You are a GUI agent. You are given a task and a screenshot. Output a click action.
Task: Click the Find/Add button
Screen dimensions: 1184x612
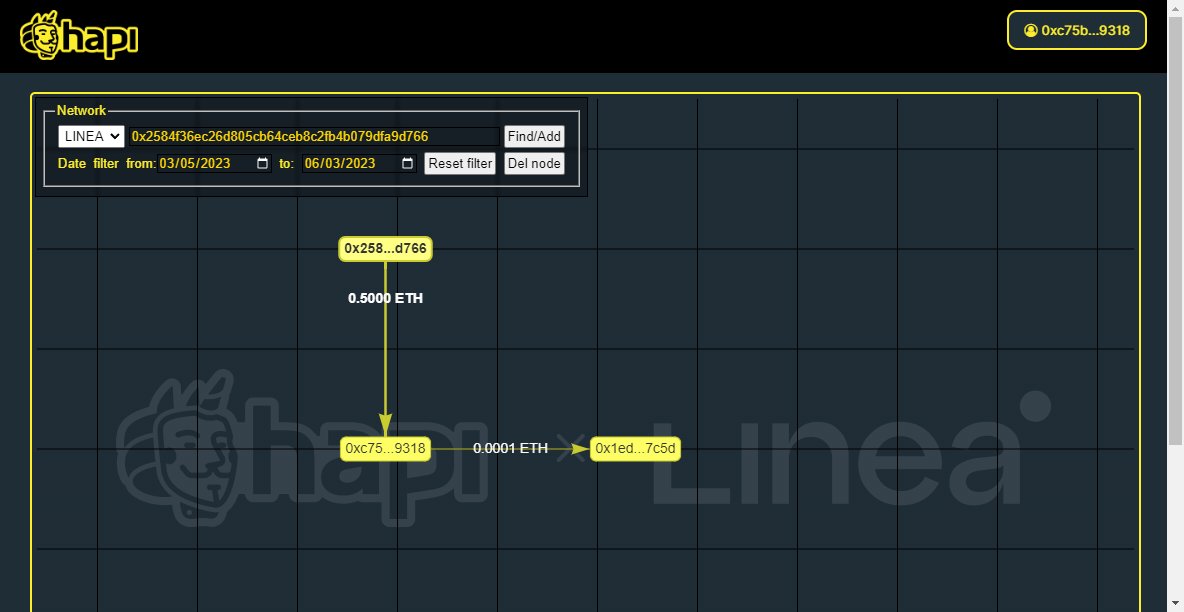pyautogui.click(x=534, y=137)
